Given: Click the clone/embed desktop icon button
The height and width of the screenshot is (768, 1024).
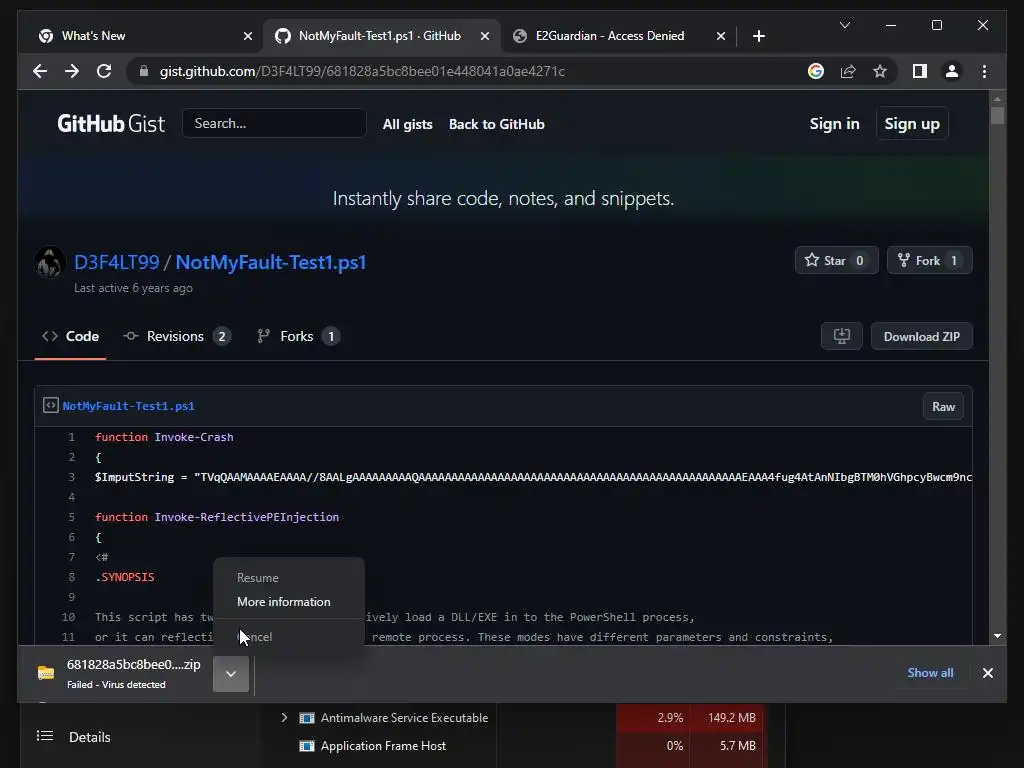Looking at the screenshot, I should (x=841, y=336).
